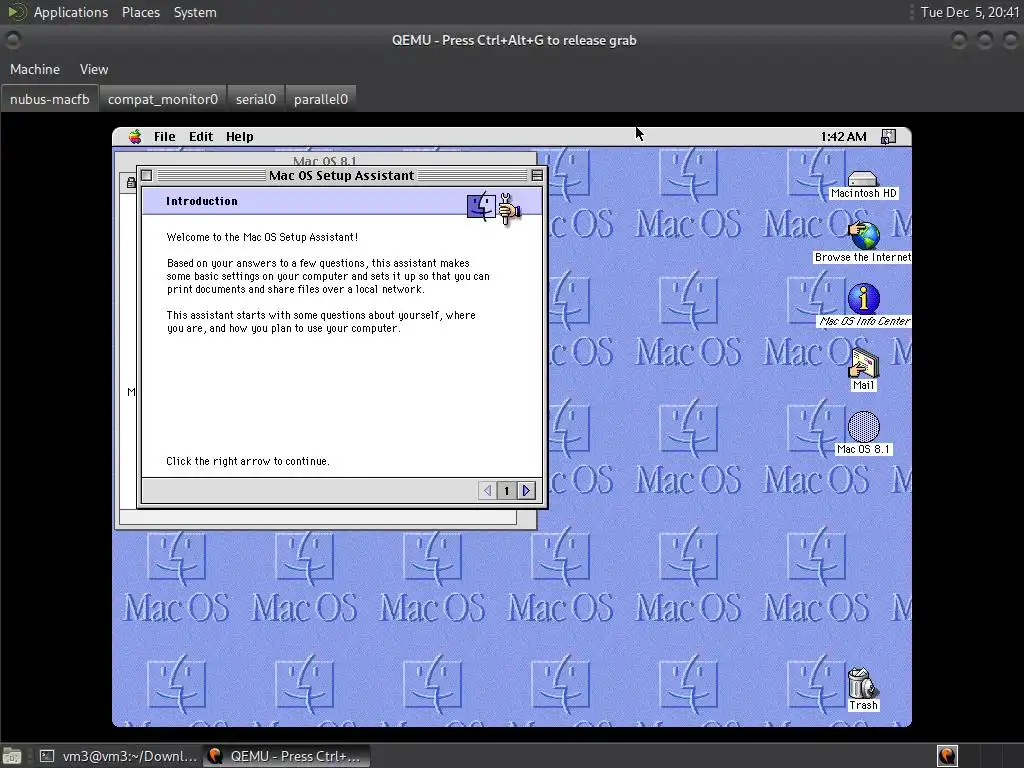Click the page number 1 indicator
The image size is (1024, 768).
[x=507, y=490]
